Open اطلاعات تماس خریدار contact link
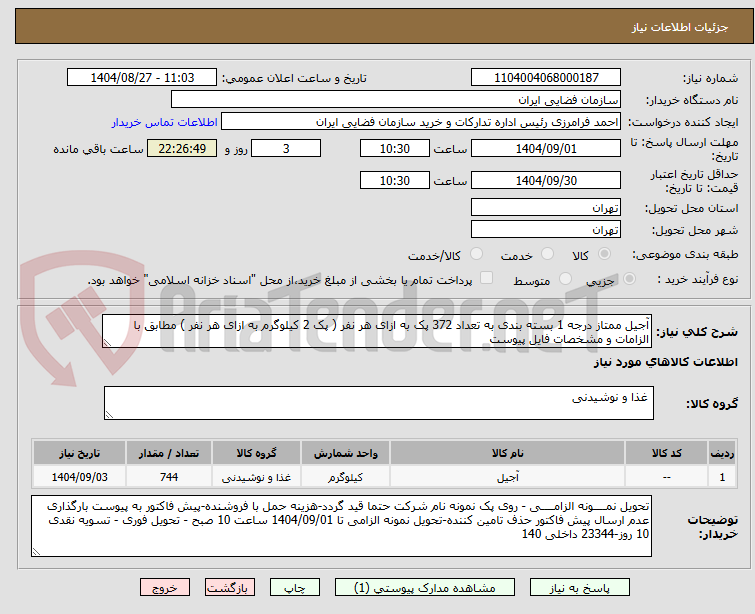Screen dimensions: 755x614 [x=165, y=122]
